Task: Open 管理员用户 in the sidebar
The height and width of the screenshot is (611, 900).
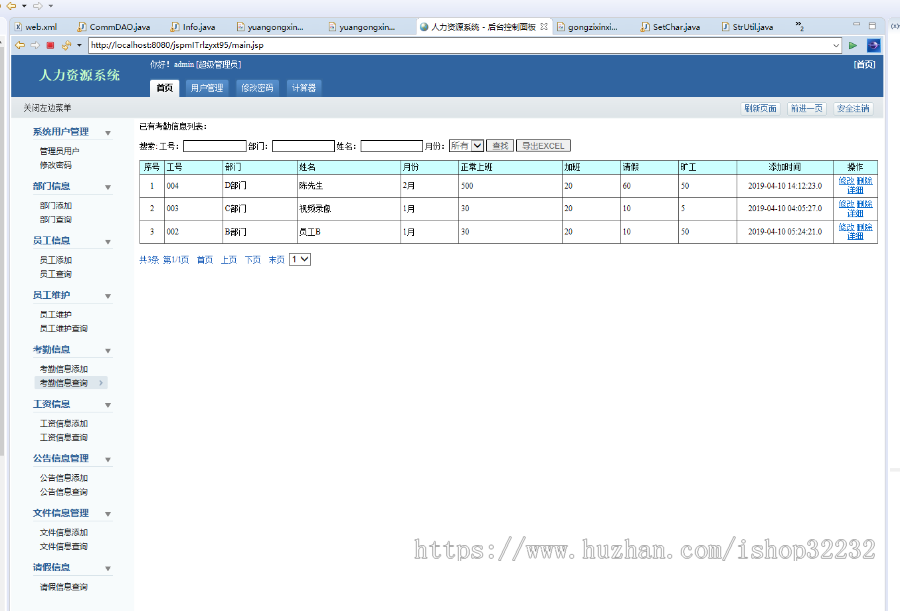Action: (x=59, y=151)
